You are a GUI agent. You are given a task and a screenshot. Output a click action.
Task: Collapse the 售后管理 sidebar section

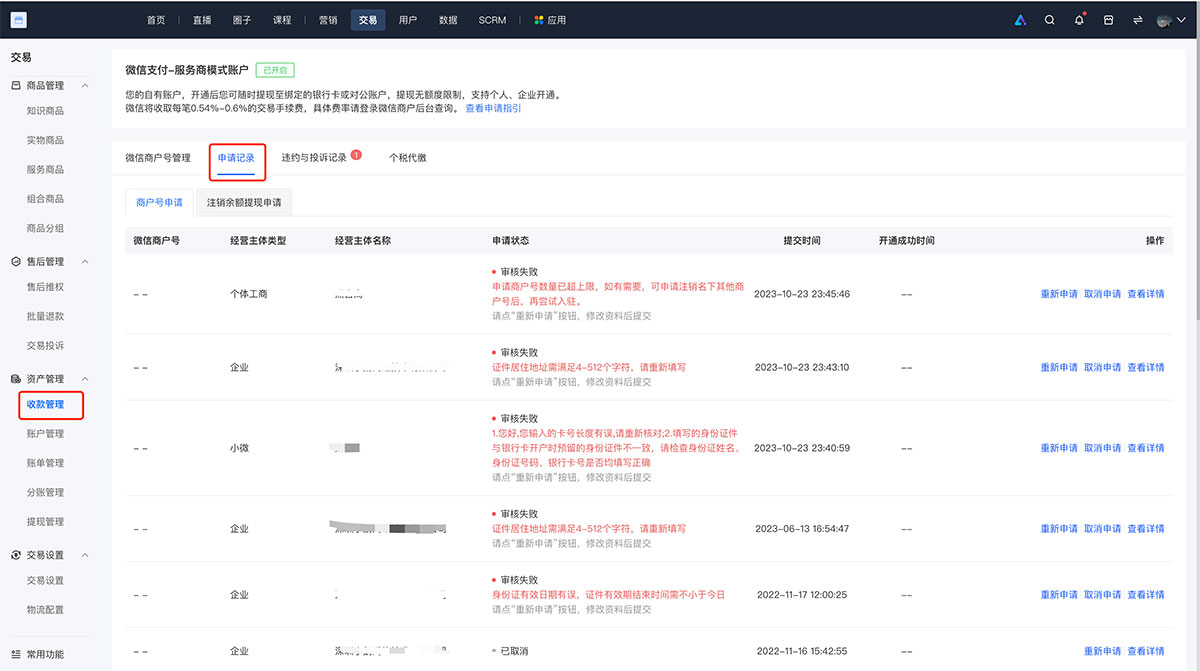coord(85,262)
